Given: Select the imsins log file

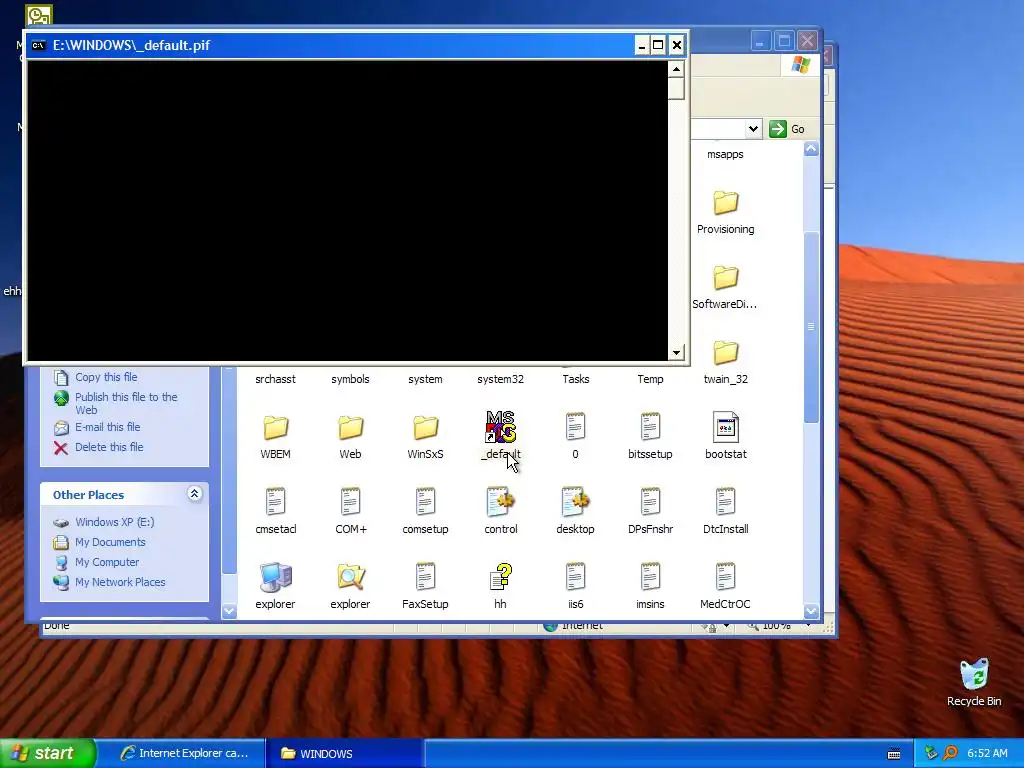Looking at the screenshot, I should [650, 577].
